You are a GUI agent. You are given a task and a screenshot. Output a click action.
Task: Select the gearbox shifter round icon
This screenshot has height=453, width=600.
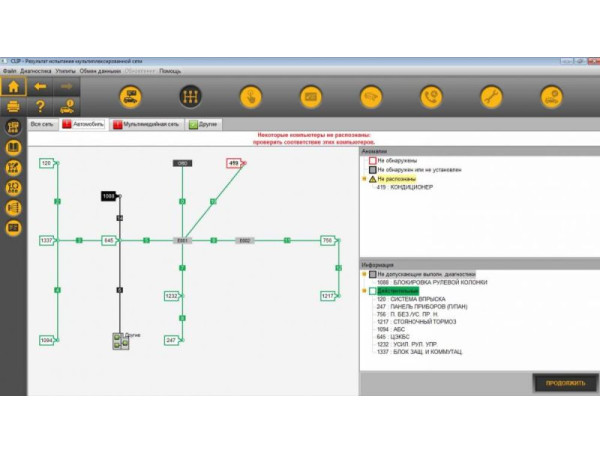[190, 97]
